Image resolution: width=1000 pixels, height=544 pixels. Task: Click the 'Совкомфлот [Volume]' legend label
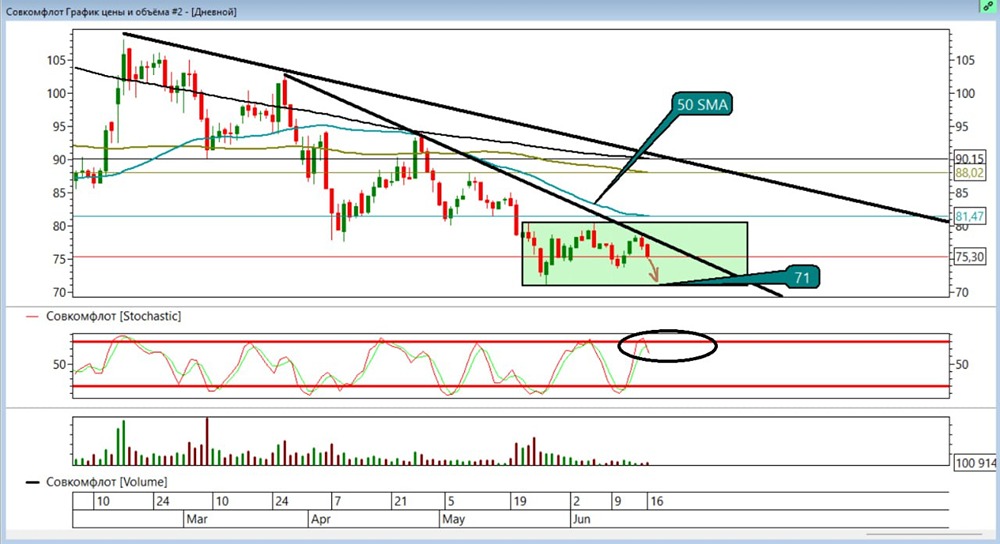(x=107, y=482)
